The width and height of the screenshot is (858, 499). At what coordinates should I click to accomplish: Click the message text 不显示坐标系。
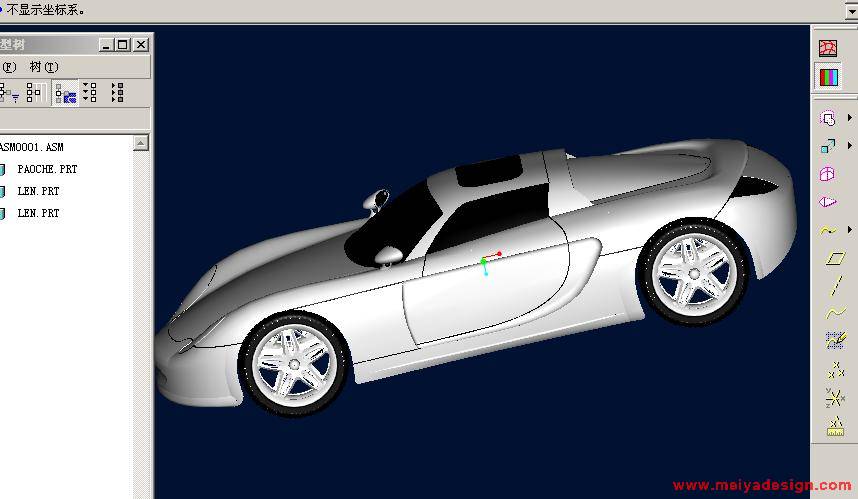point(45,10)
